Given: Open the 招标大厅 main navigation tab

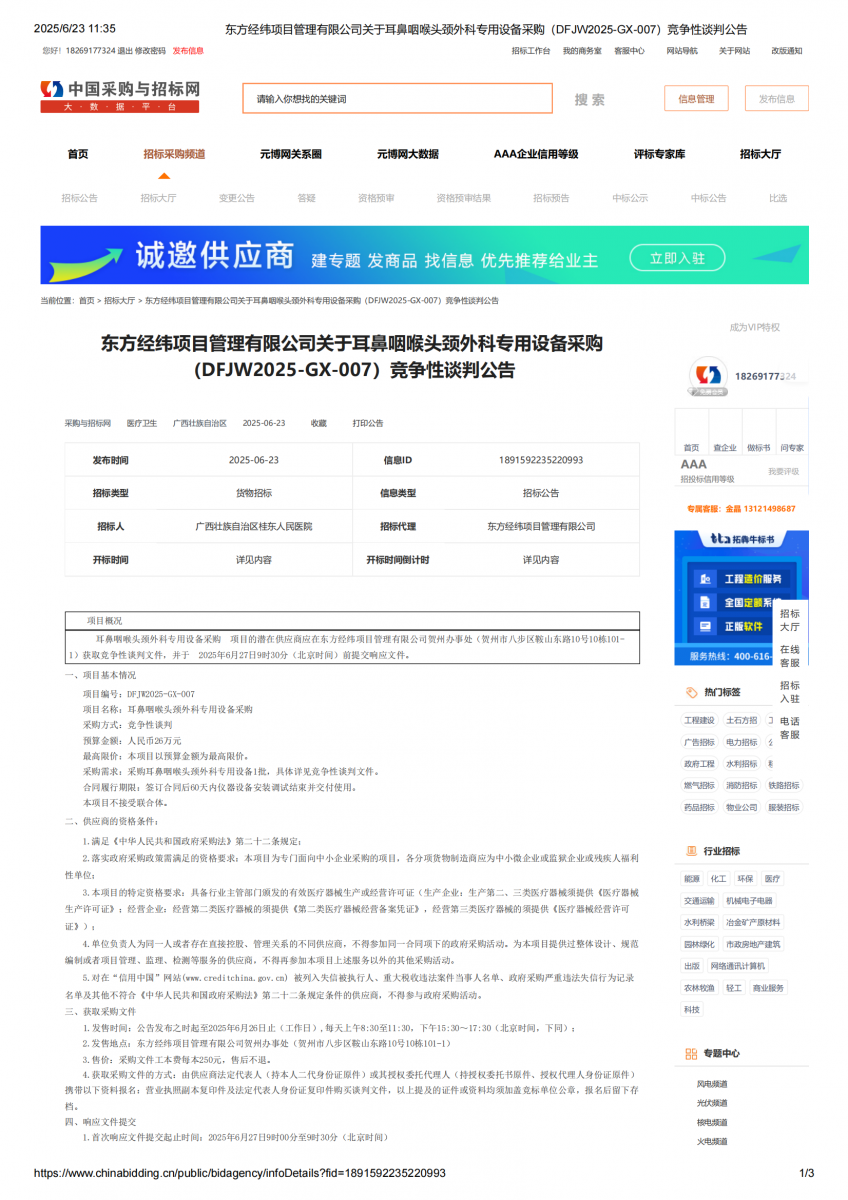Looking at the screenshot, I should click(761, 154).
